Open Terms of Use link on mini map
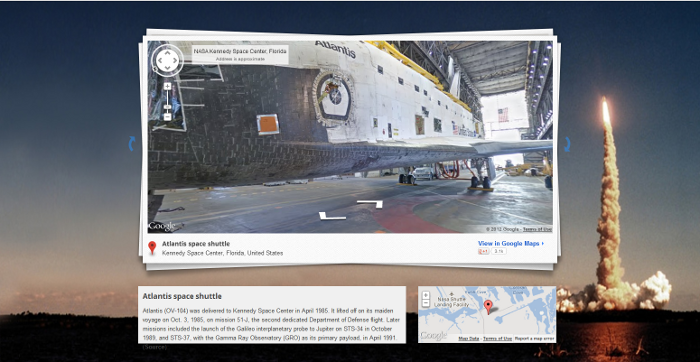This screenshot has width=700, height=362. tap(497, 339)
